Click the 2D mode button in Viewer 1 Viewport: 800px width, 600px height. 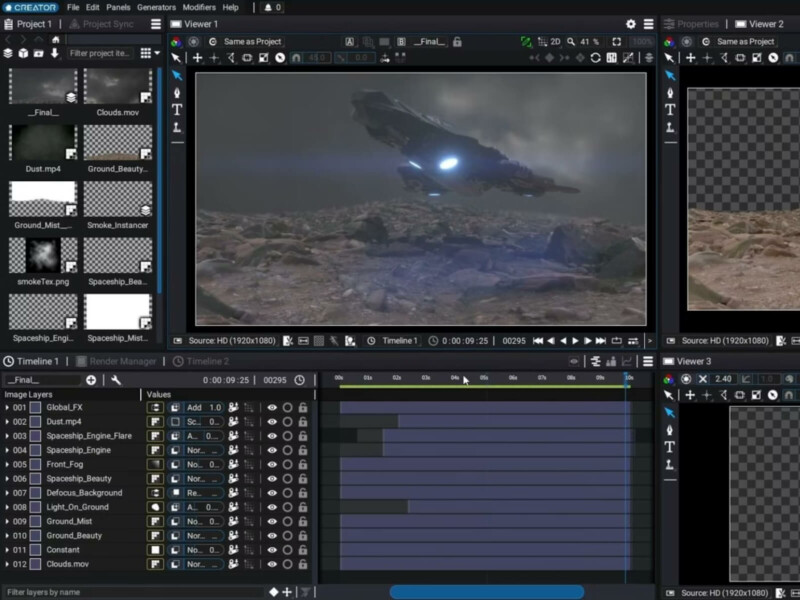coord(555,42)
